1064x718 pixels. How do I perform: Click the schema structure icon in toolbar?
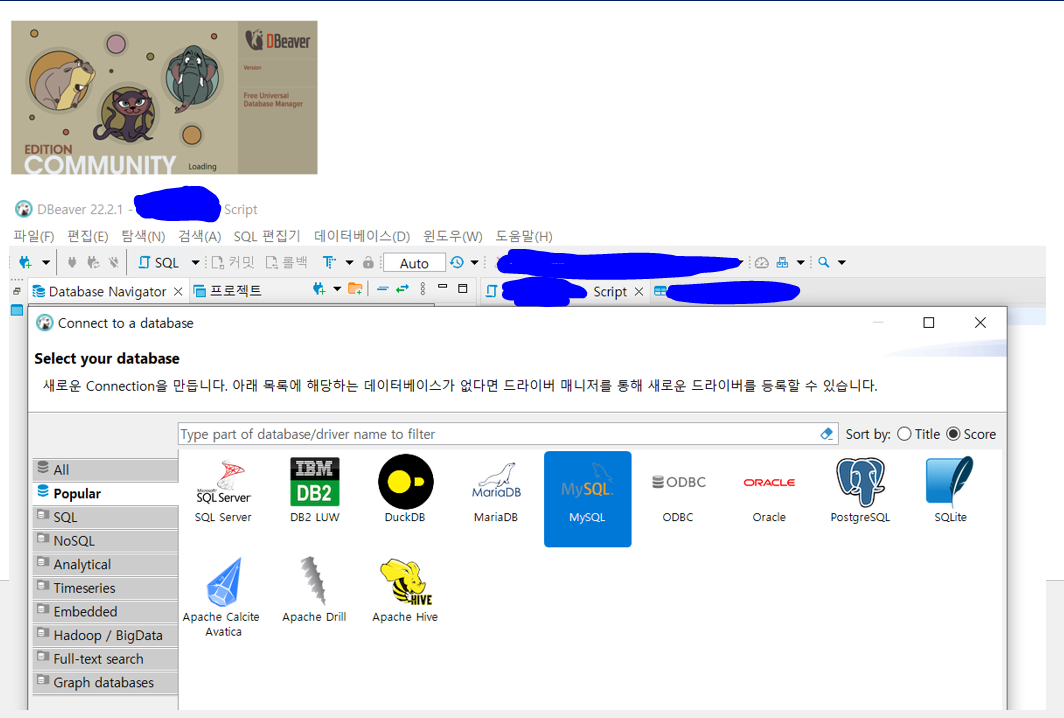point(782,262)
